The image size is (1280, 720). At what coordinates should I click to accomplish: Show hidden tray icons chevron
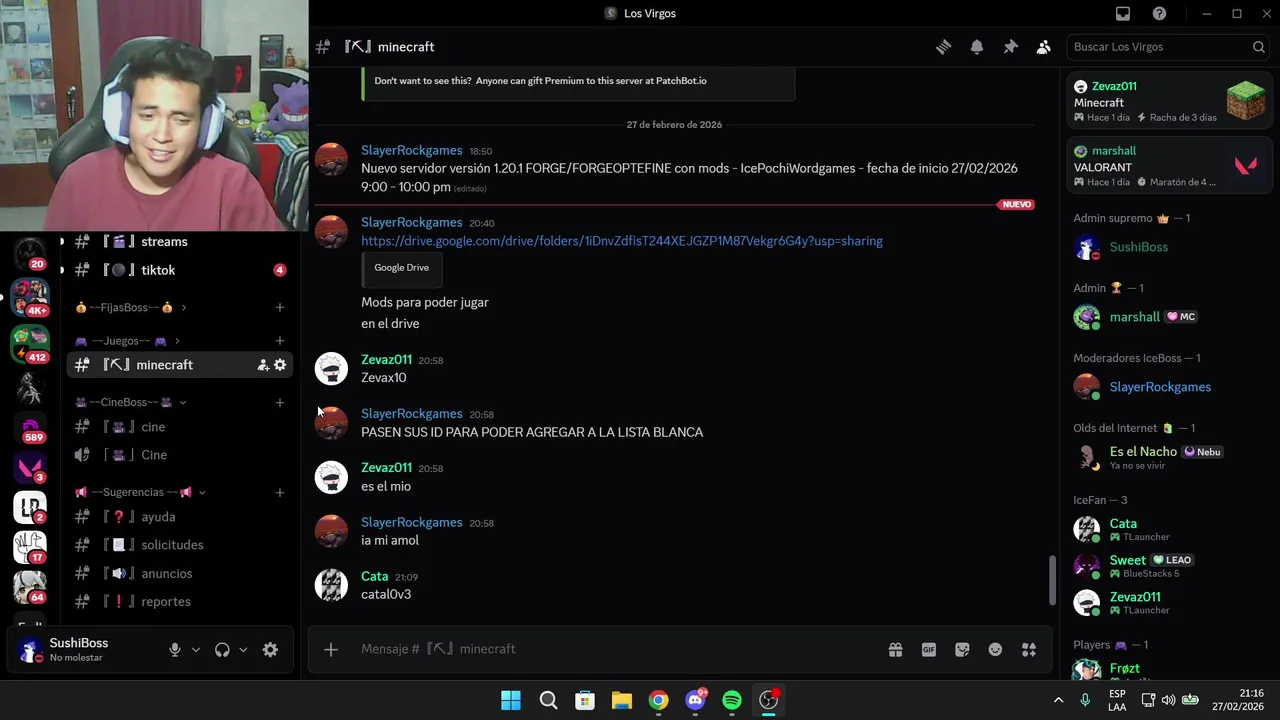tap(1058, 700)
